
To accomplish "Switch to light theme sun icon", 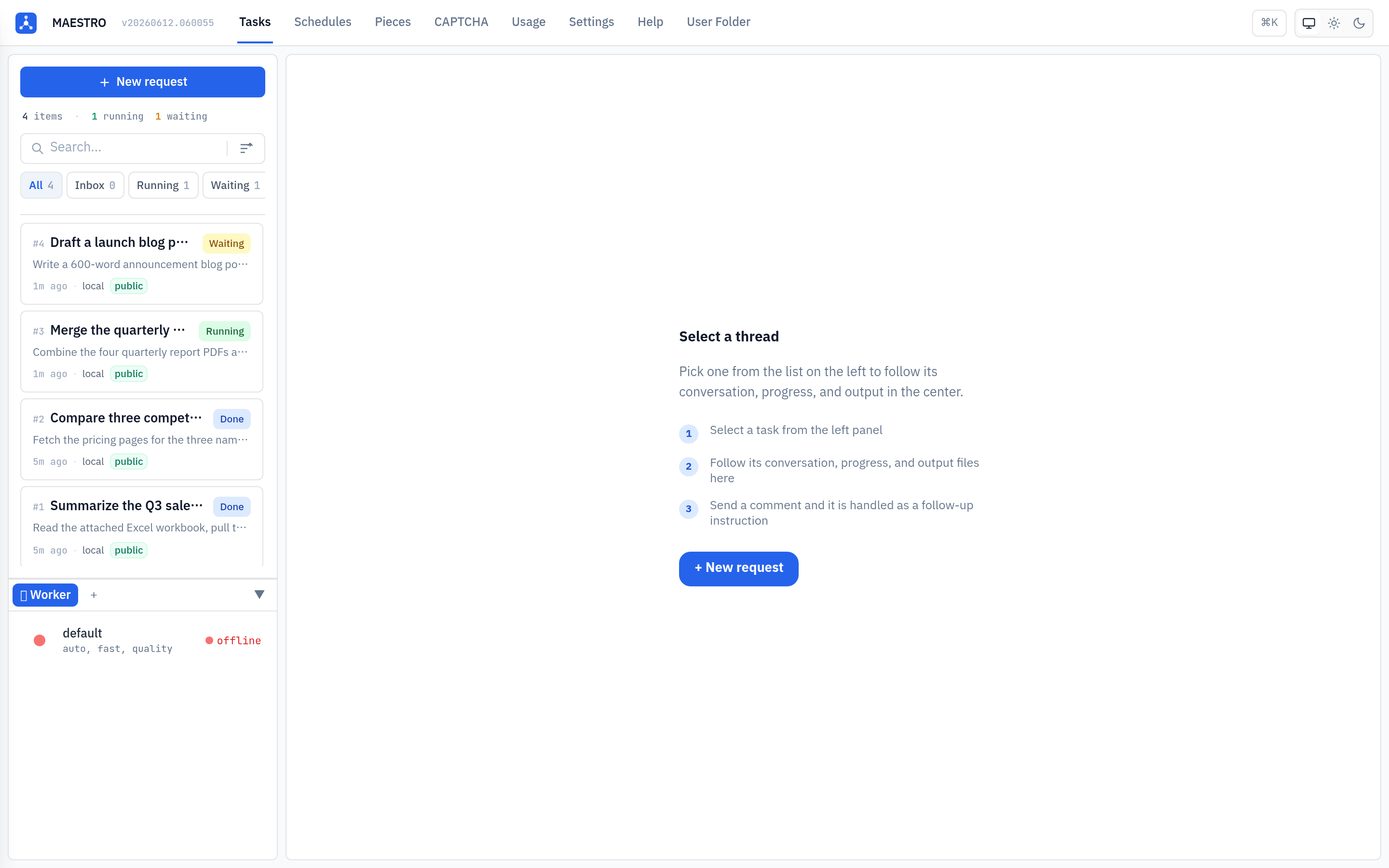I will point(1334,23).
